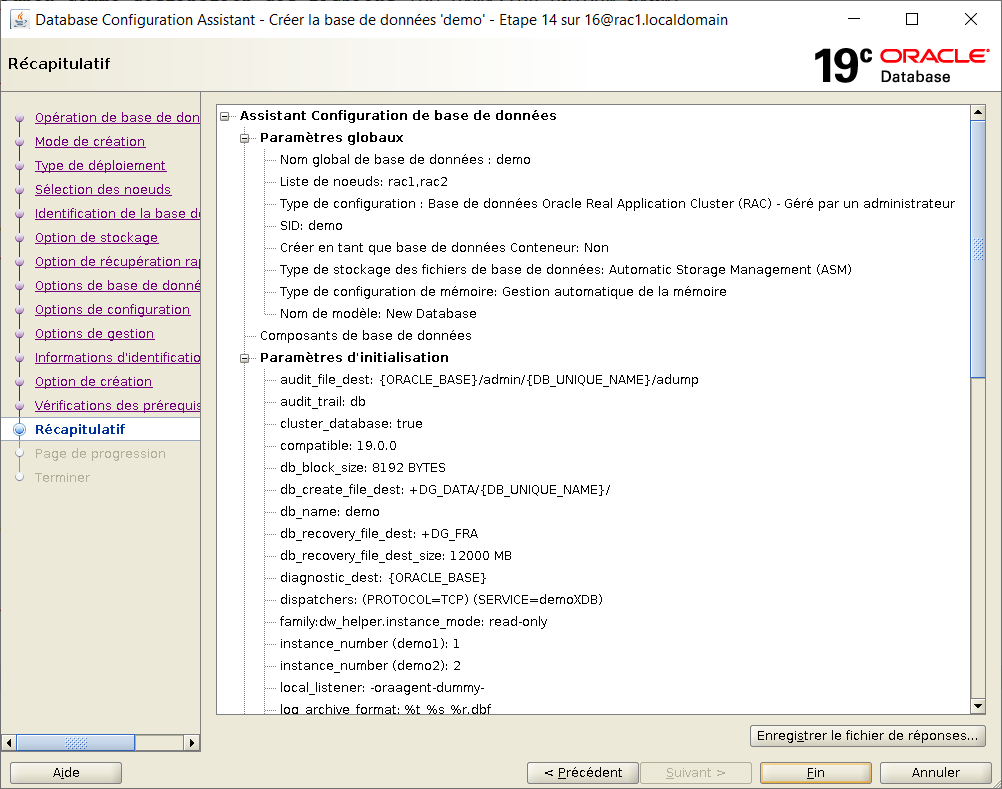1002x789 pixels.
Task: Select the 'audit_file_dest' parameter row
Action: [x=489, y=380]
